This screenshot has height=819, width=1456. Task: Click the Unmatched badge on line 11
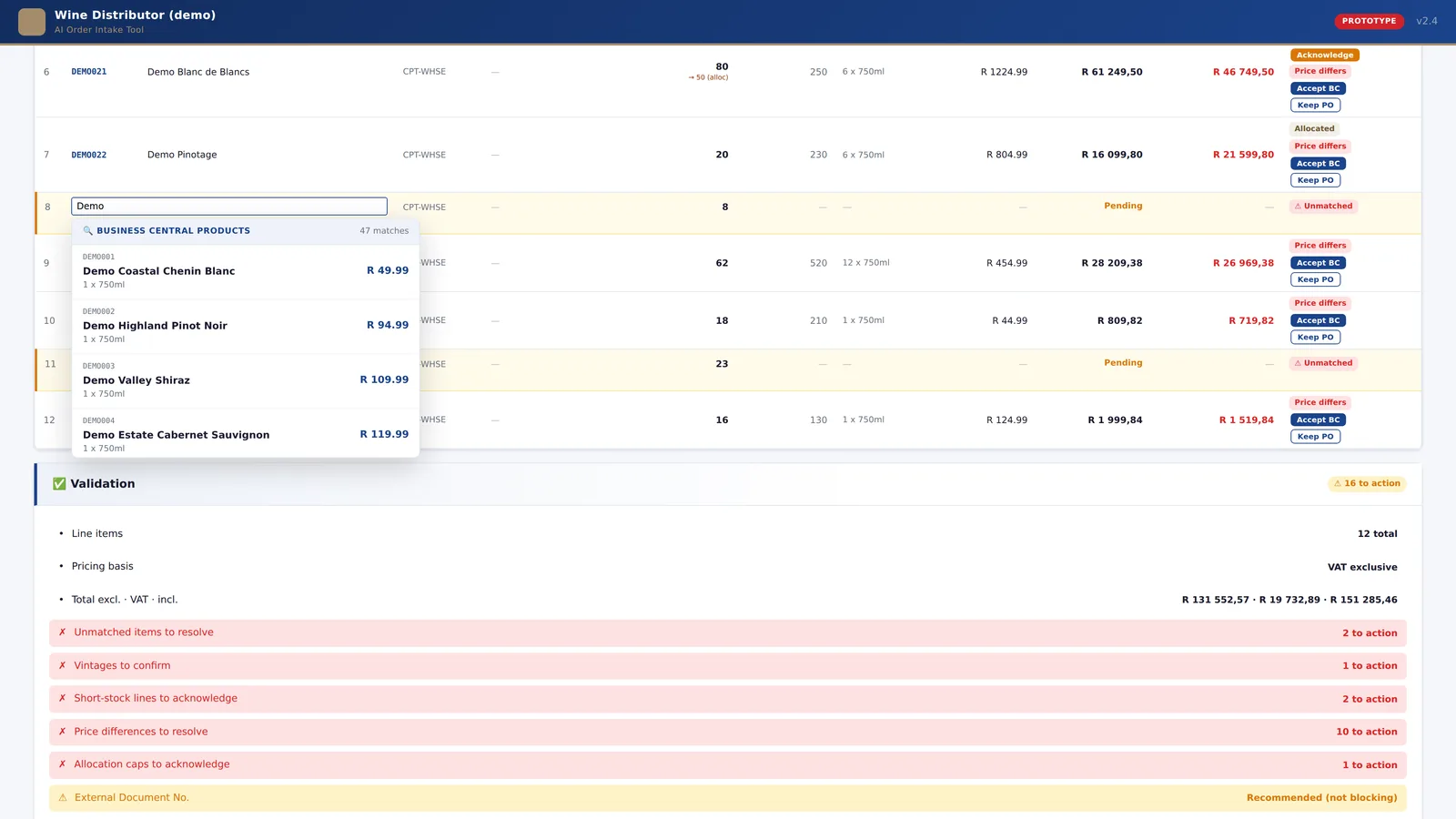[x=1323, y=363]
